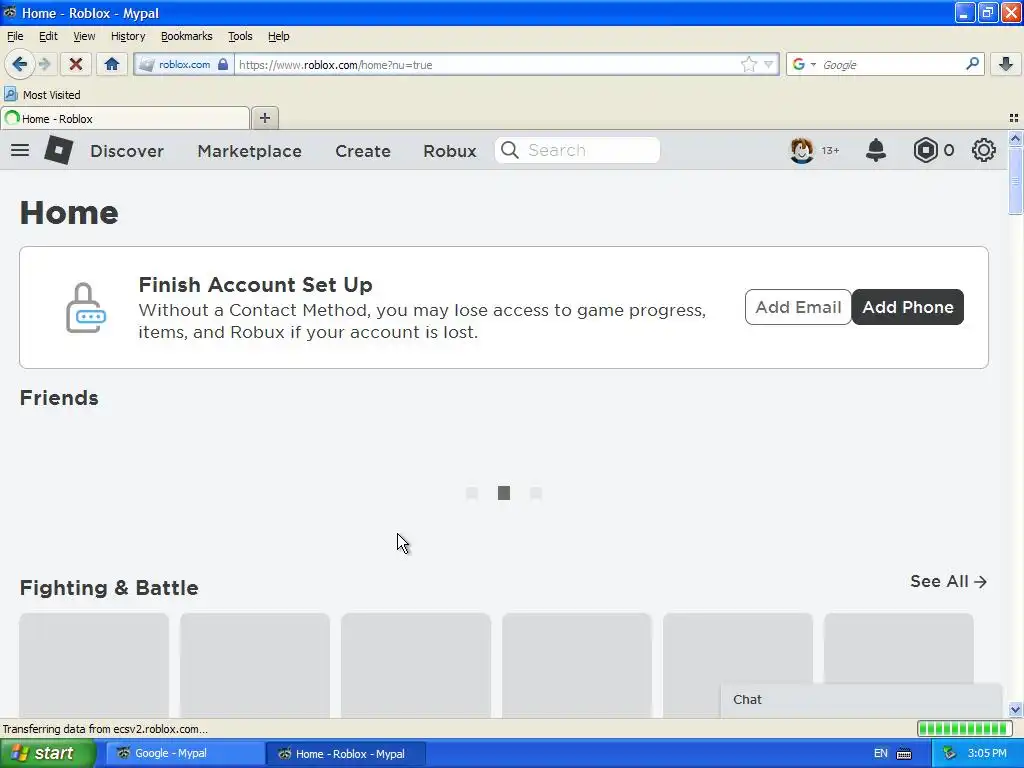Click the list all tabs icon
The width and height of the screenshot is (1024, 768).
[1014, 118]
